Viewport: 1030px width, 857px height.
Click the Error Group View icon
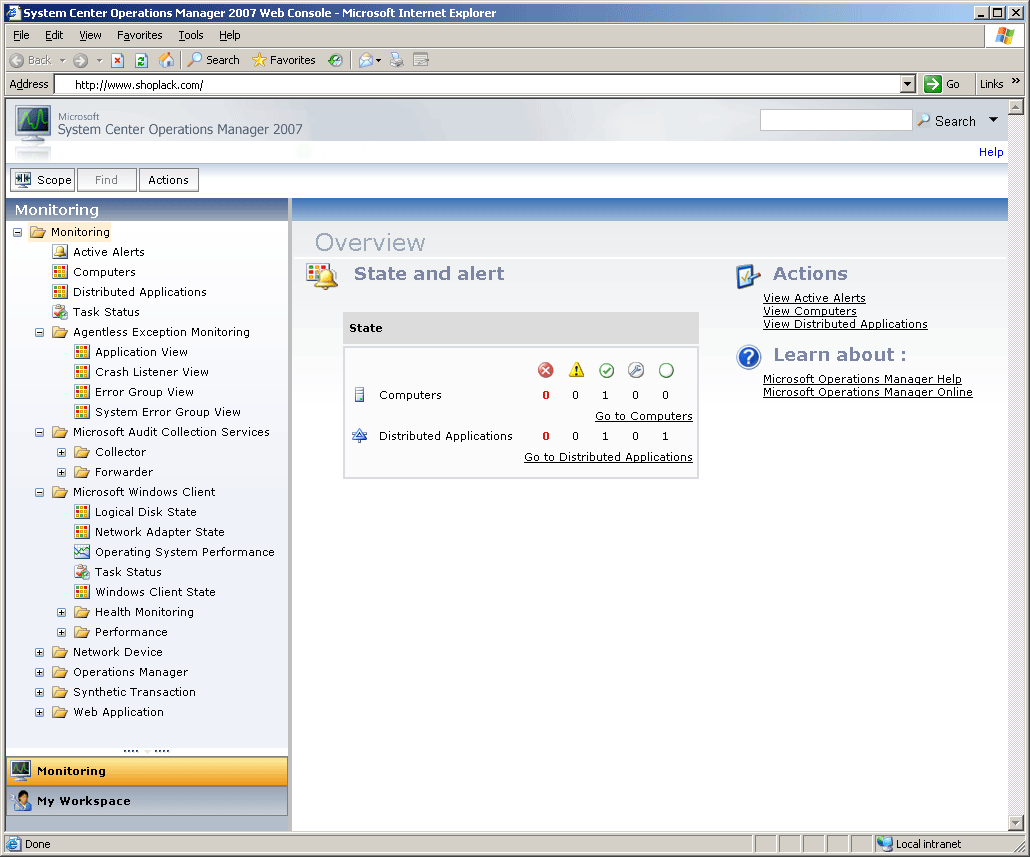tap(82, 392)
